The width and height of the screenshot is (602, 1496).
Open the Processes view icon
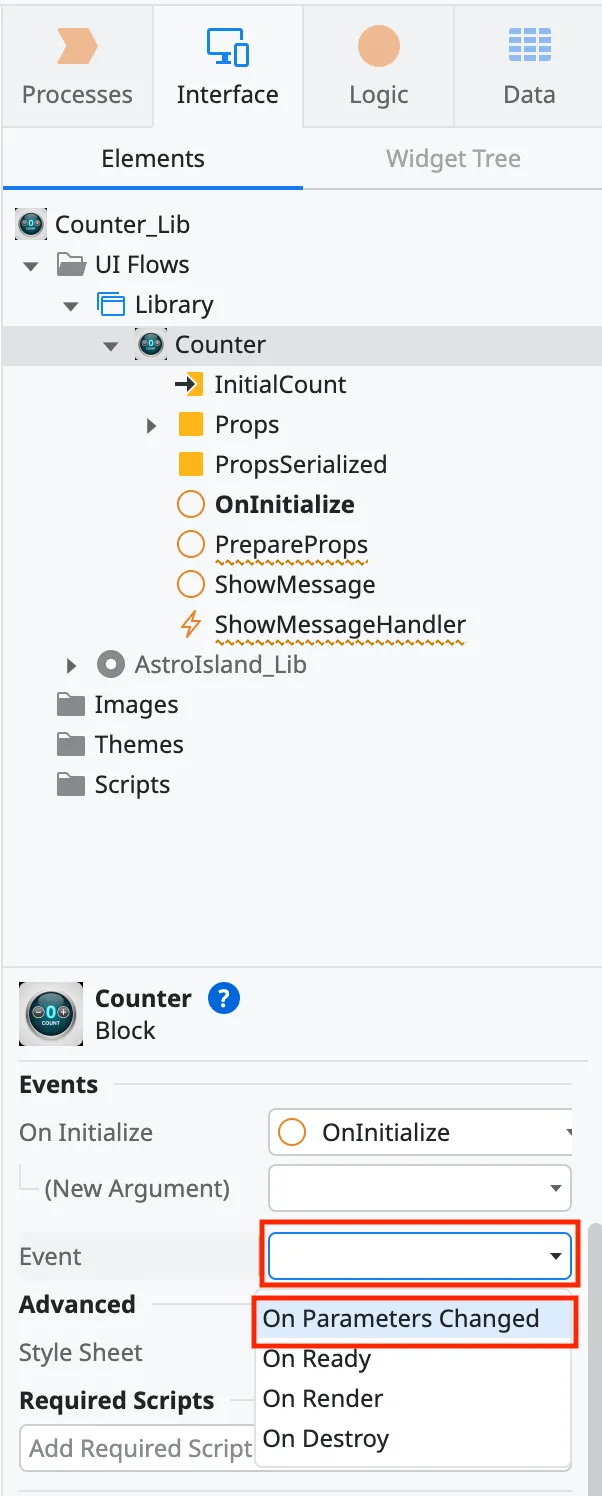(77, 44)
